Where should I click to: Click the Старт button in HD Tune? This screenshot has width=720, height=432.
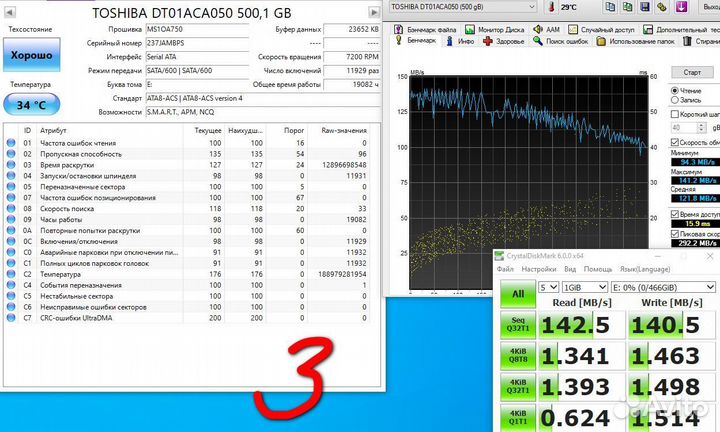[x=692, y=72]
